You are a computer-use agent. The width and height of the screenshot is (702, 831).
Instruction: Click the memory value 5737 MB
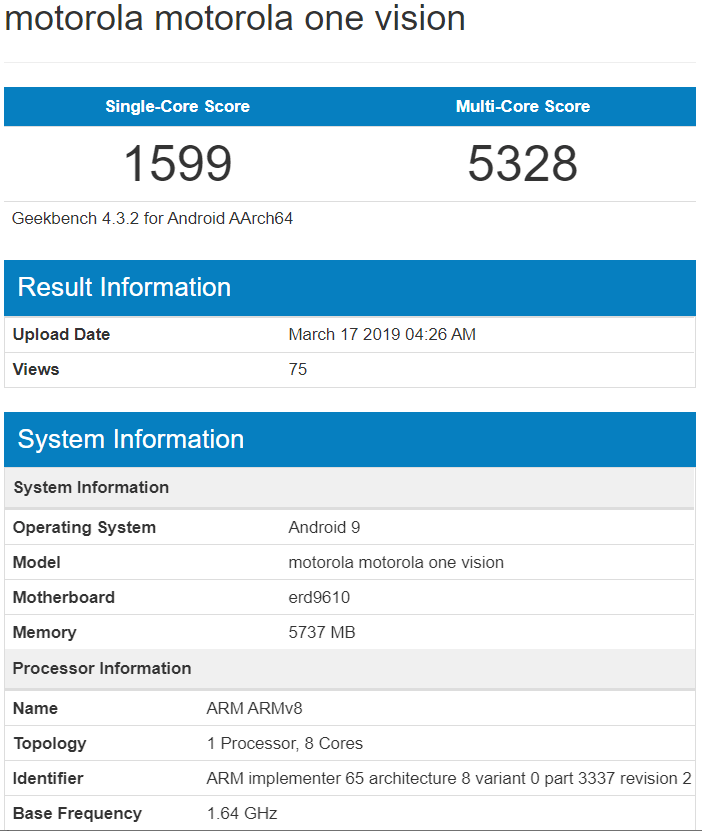point(322,632)
